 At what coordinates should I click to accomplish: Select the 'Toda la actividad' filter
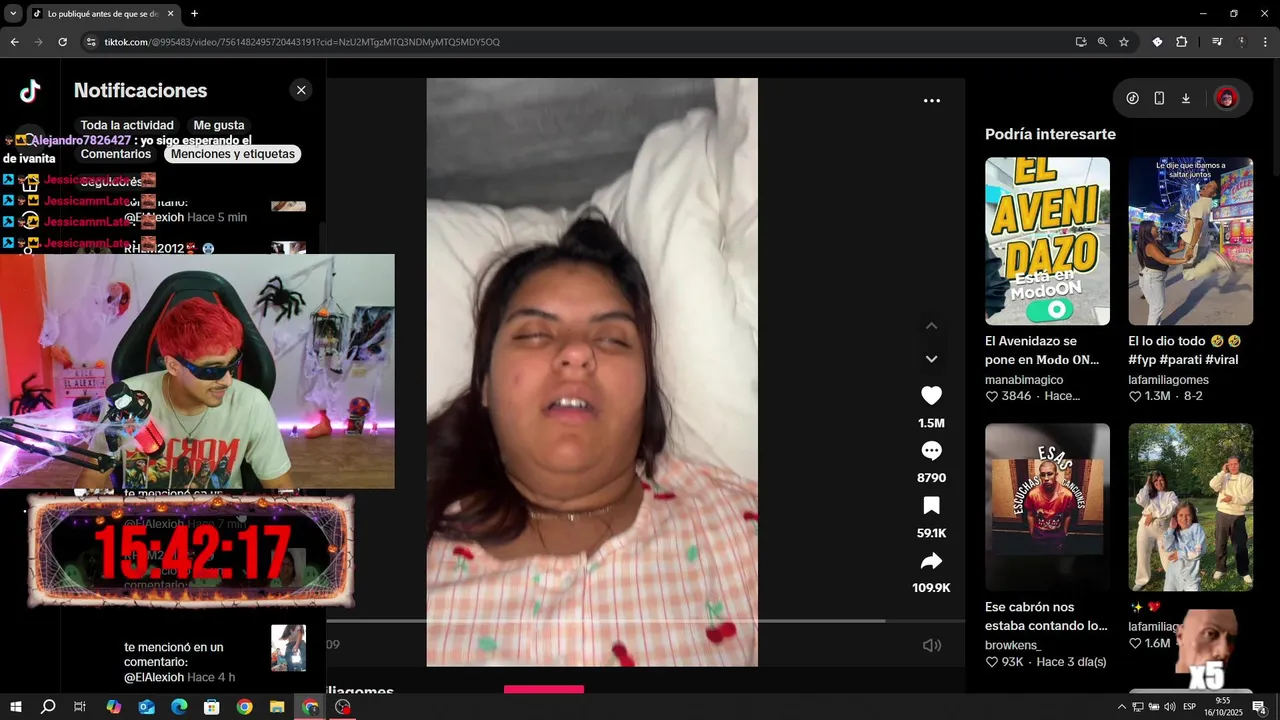click(127, 126)
